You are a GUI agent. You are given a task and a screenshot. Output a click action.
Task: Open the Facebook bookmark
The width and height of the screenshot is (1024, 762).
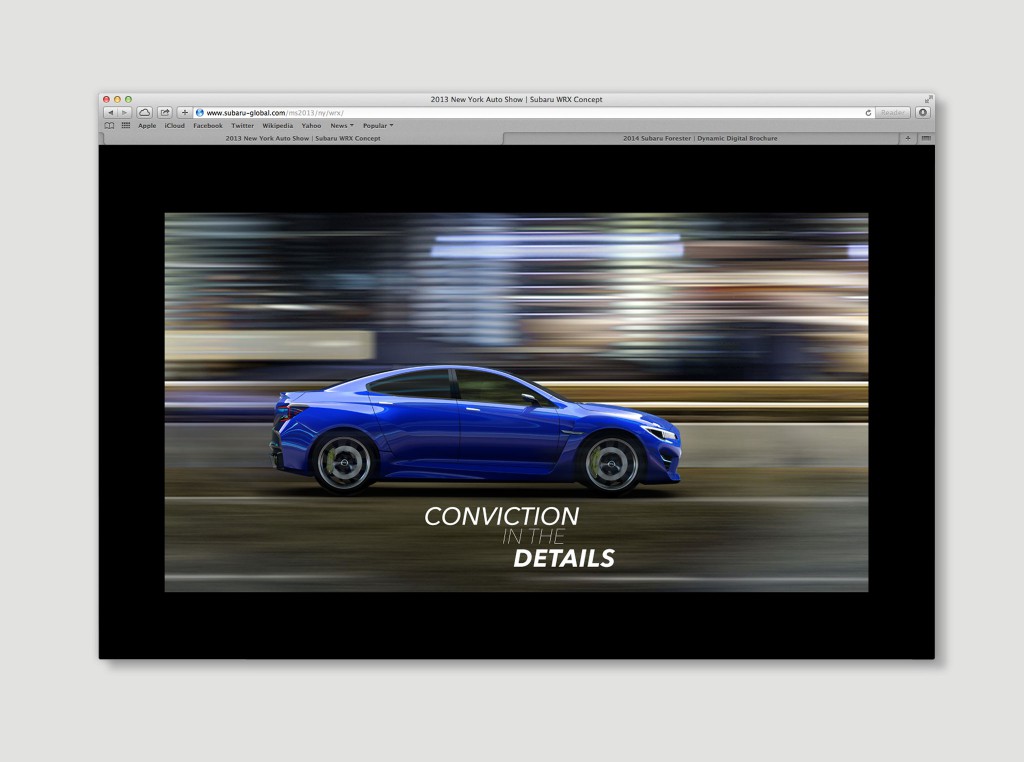click(x=208, y=125)
